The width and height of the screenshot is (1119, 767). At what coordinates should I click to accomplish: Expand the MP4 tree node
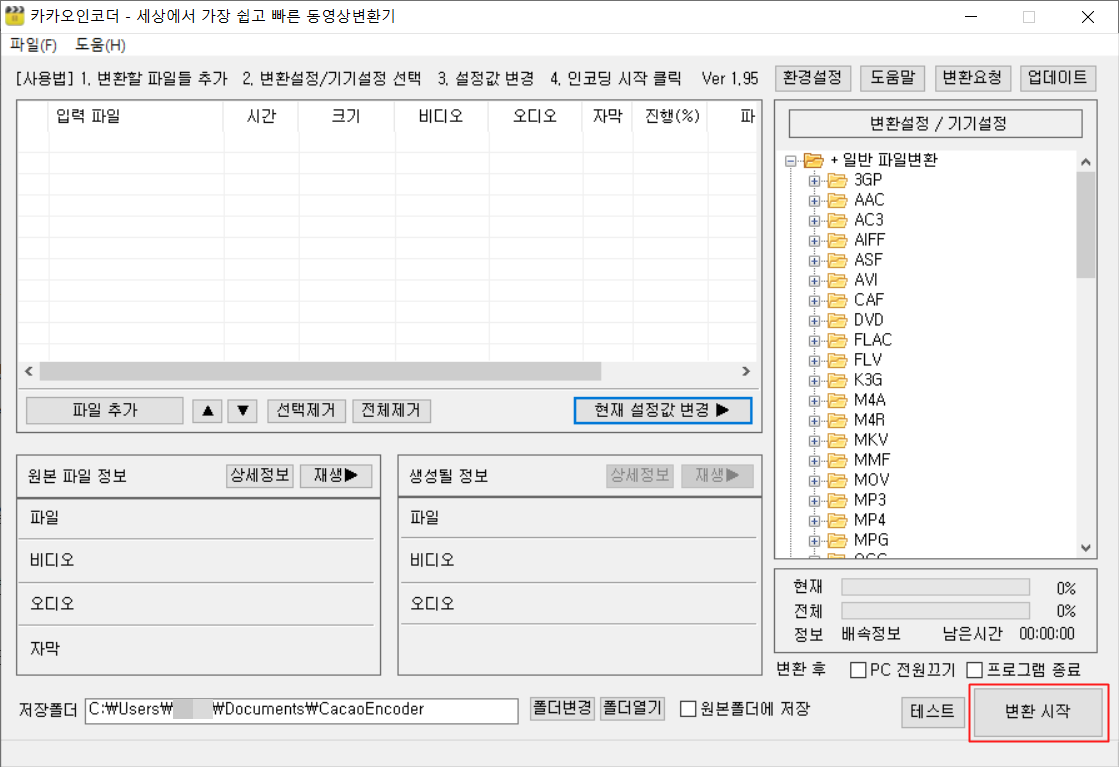pyautogui.click(x=814, y=520)
